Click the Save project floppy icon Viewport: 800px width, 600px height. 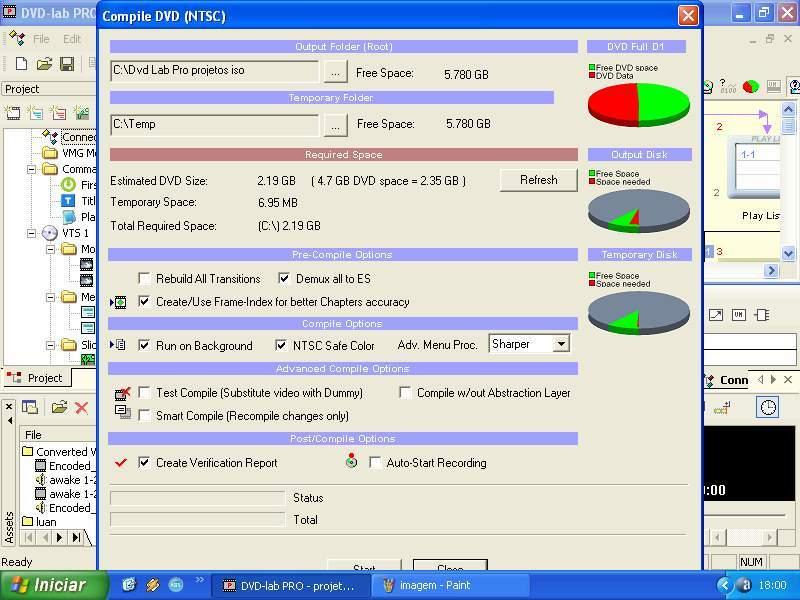67,64
